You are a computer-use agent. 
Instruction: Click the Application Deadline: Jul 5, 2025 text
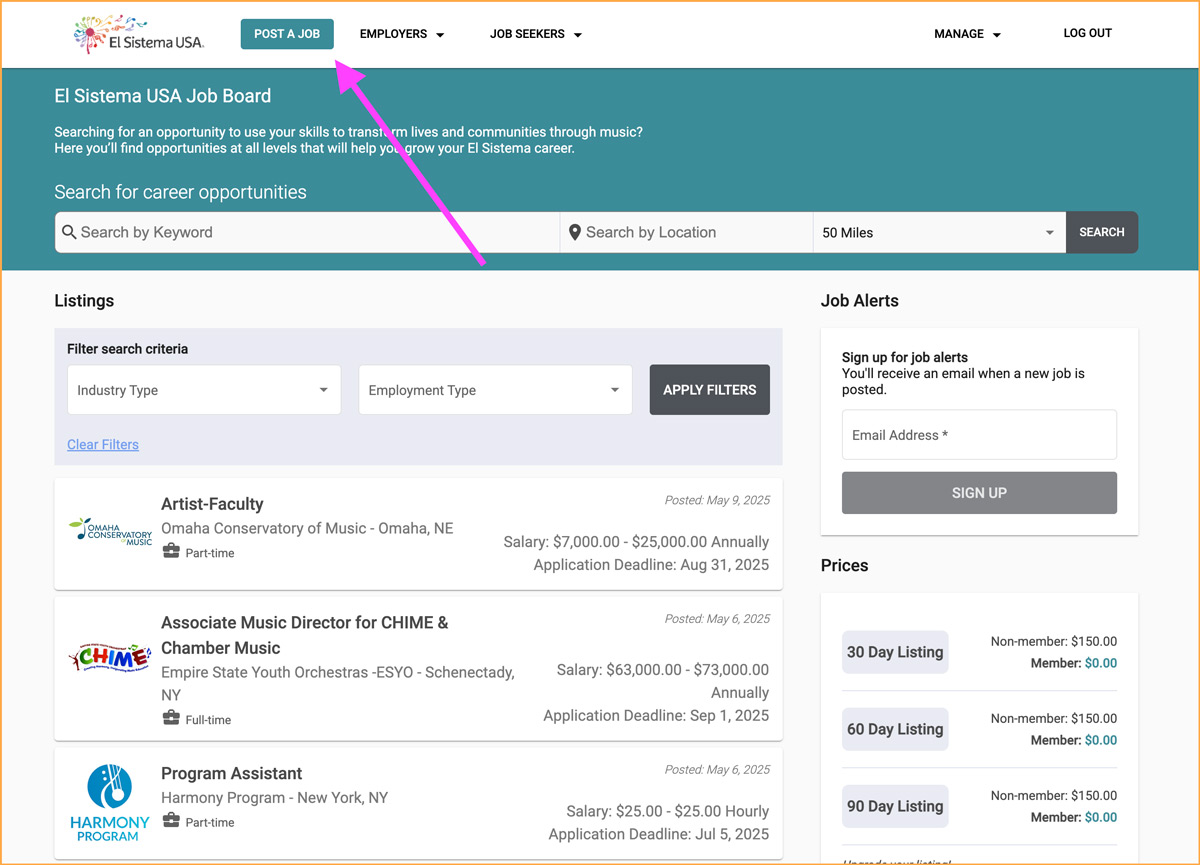[x=659, y=834]
